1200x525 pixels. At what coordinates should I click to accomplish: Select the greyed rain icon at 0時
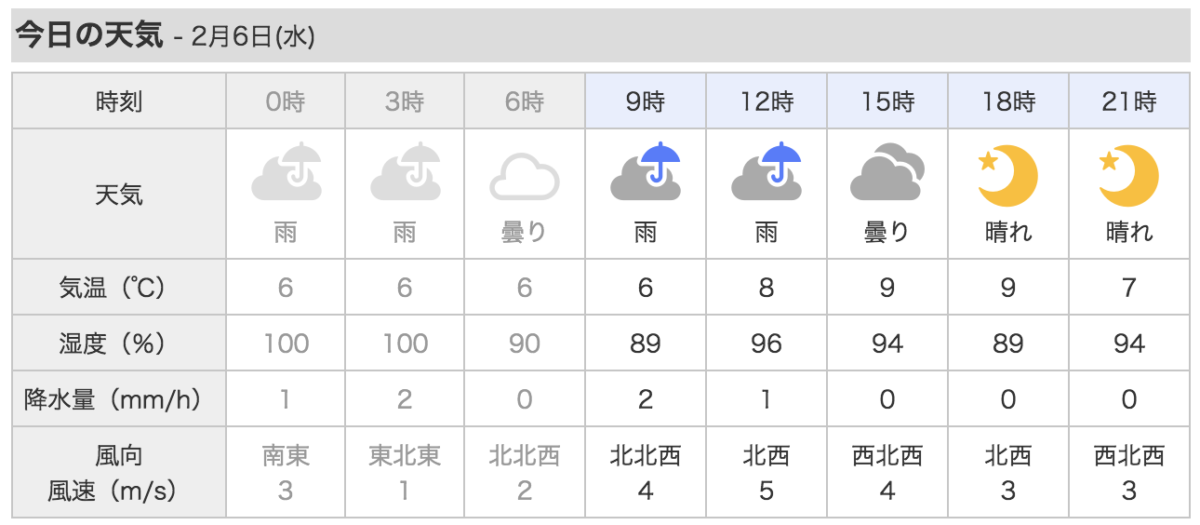[x=285, y=172]
